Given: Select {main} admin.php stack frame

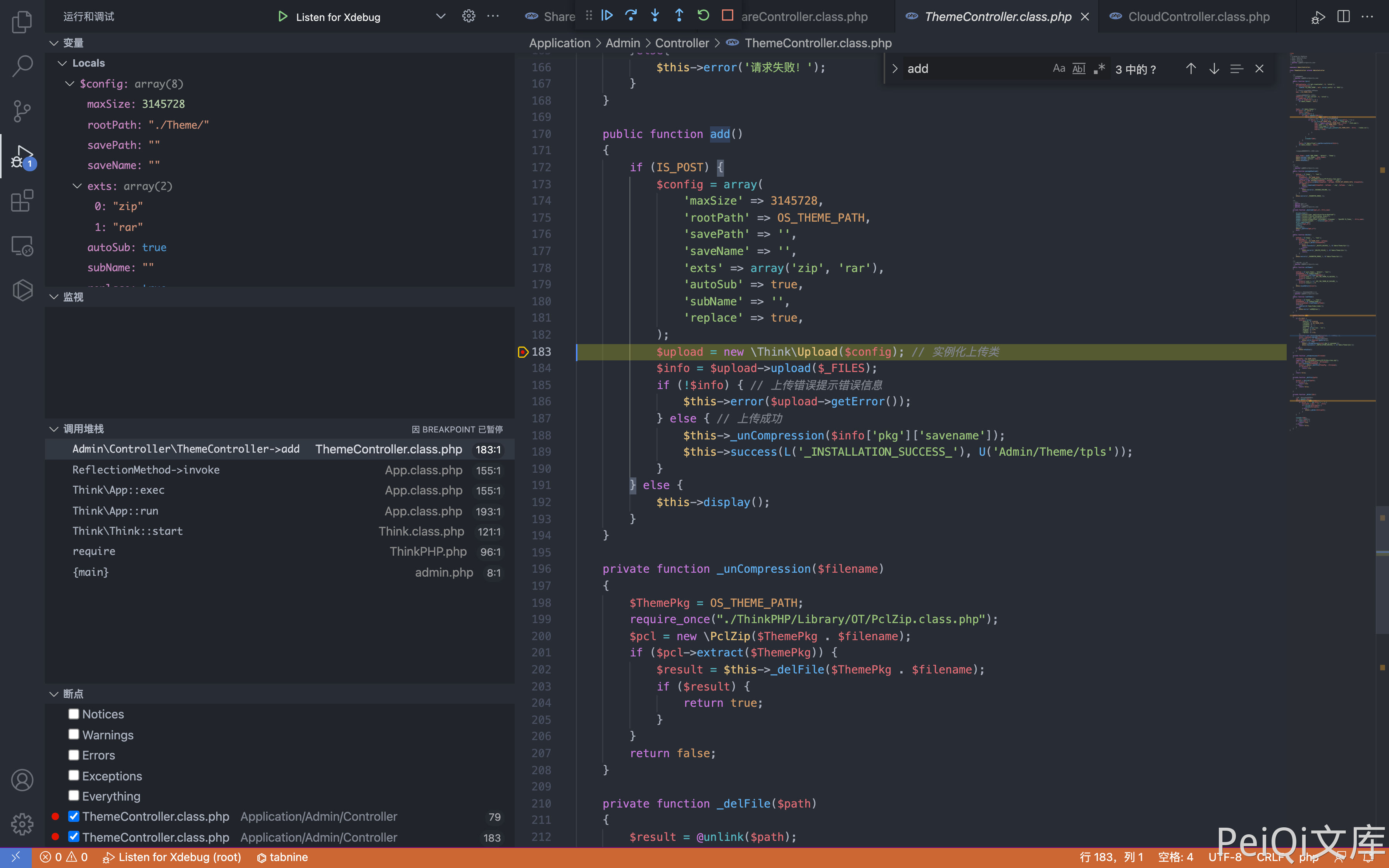Looking at the screenshot, I should tap(279, 572).
